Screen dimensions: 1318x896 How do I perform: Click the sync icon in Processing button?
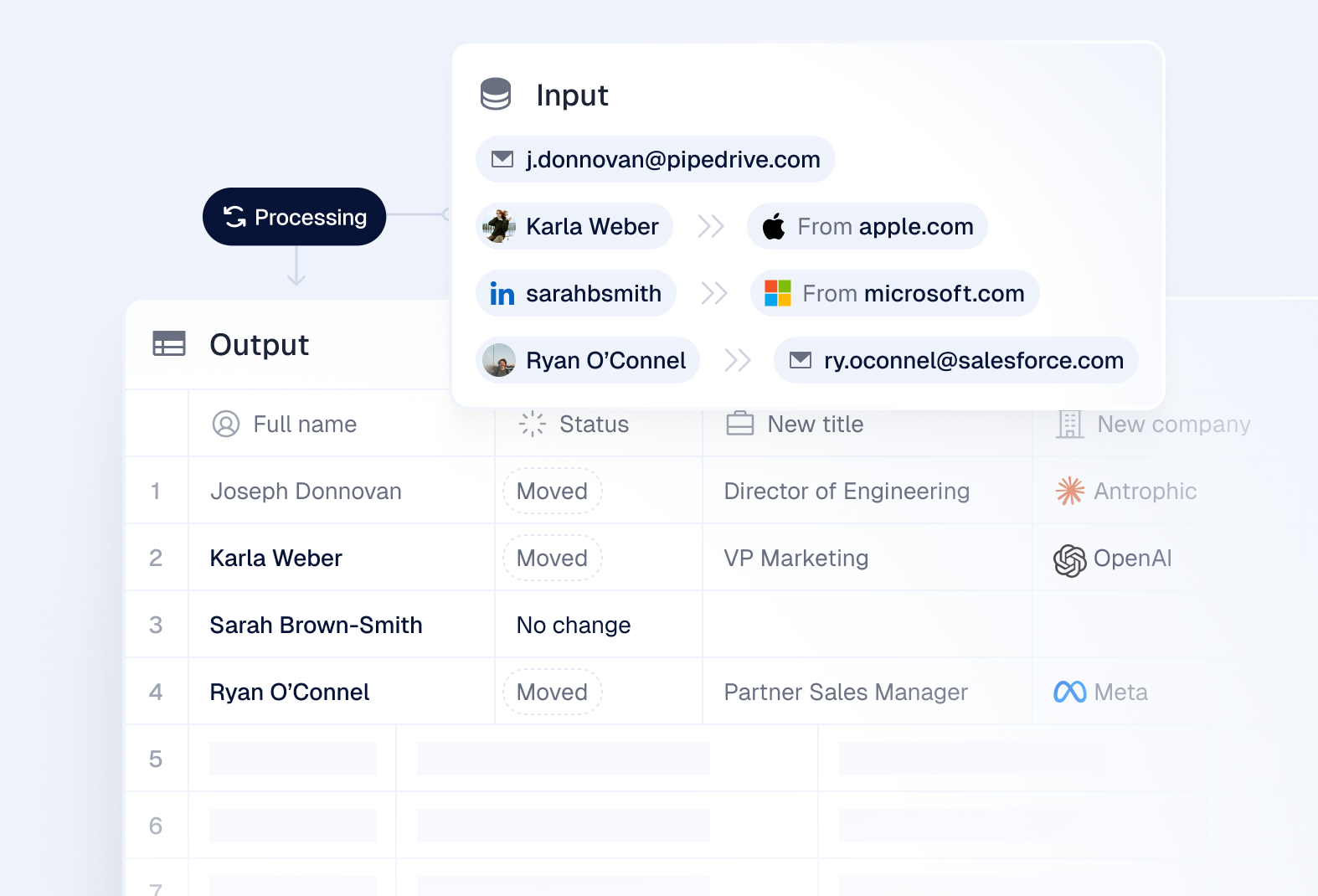click(x=234, y=217)
